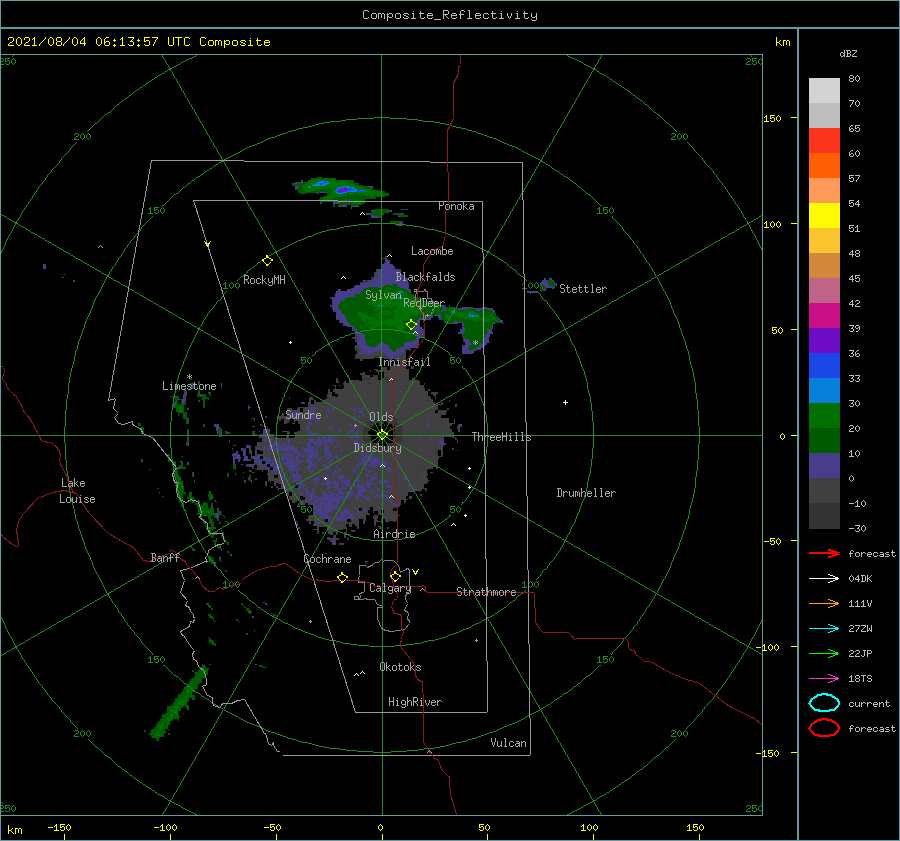Click the cyan 27ZW arrow legend icon
The width and height of the screenshot is (900, 841).
click(x=824, y=629)
